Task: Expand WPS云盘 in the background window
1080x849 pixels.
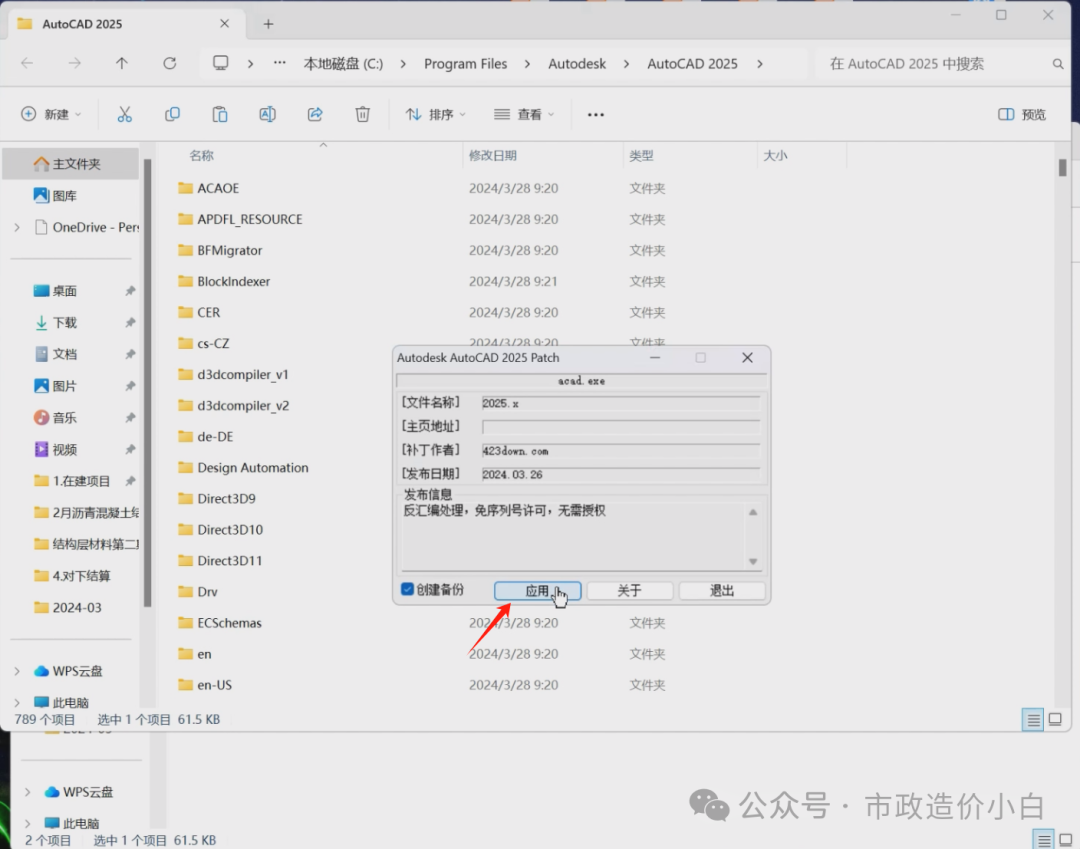Action: pyautogui.click(x=28, y=792)
